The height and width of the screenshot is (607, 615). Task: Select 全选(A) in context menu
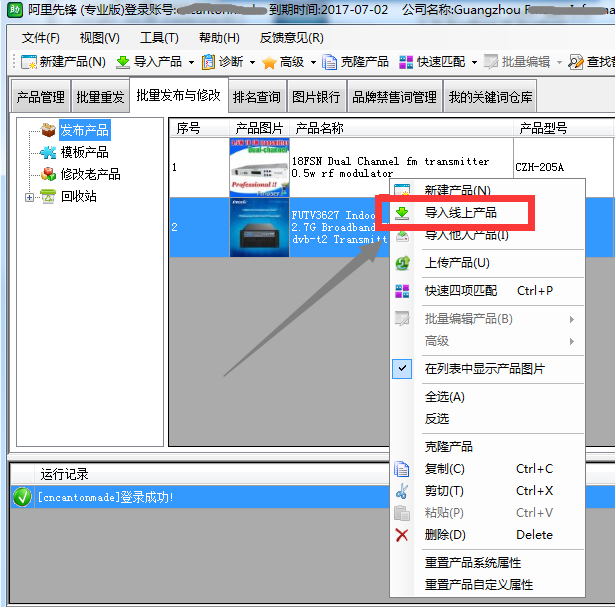point(444,397)
